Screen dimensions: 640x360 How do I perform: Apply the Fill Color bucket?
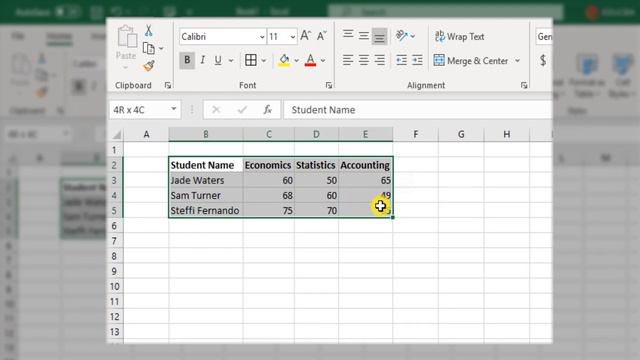click(284, 60)
